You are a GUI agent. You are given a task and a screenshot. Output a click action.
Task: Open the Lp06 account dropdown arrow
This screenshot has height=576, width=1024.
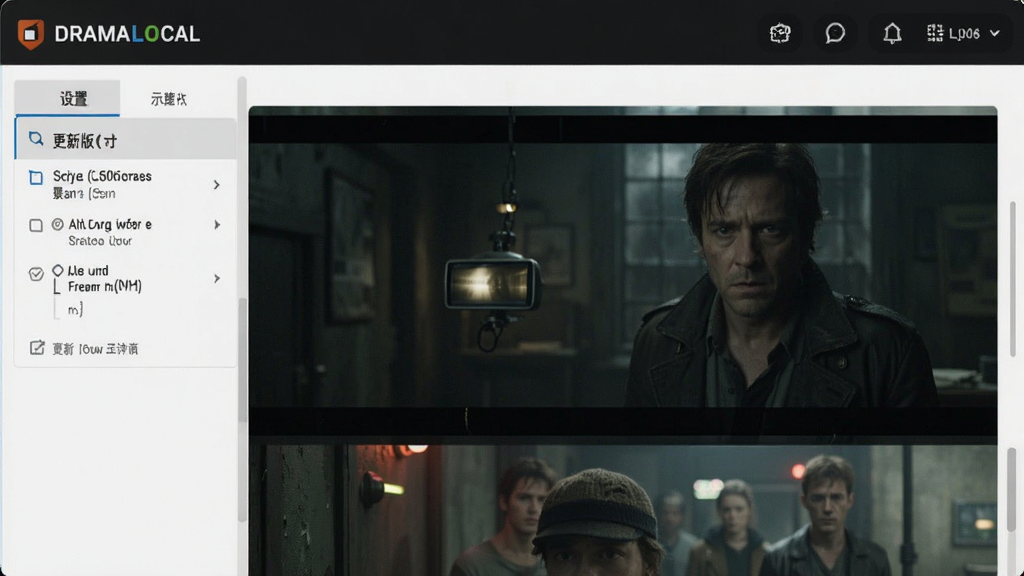(x=995, y=33)
